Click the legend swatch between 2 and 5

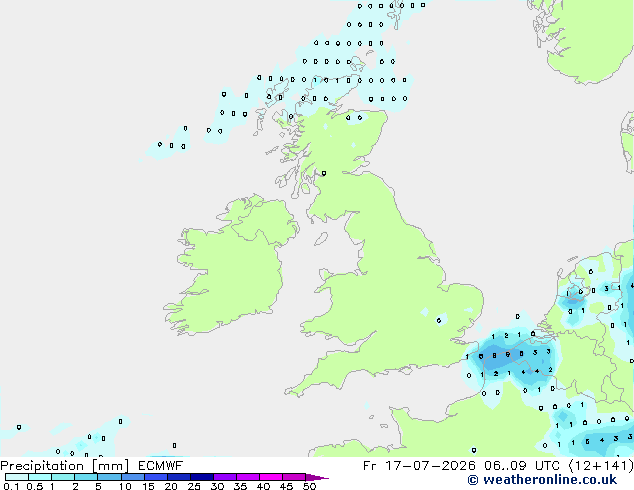tap(86, 477)
